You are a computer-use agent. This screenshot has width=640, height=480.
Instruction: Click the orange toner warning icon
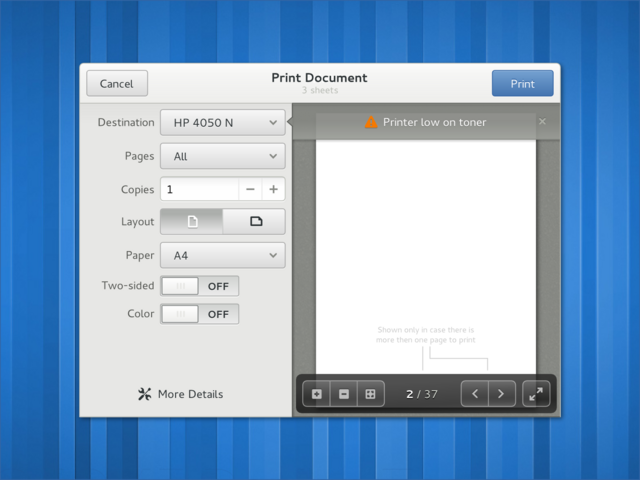tap(371, 122)
